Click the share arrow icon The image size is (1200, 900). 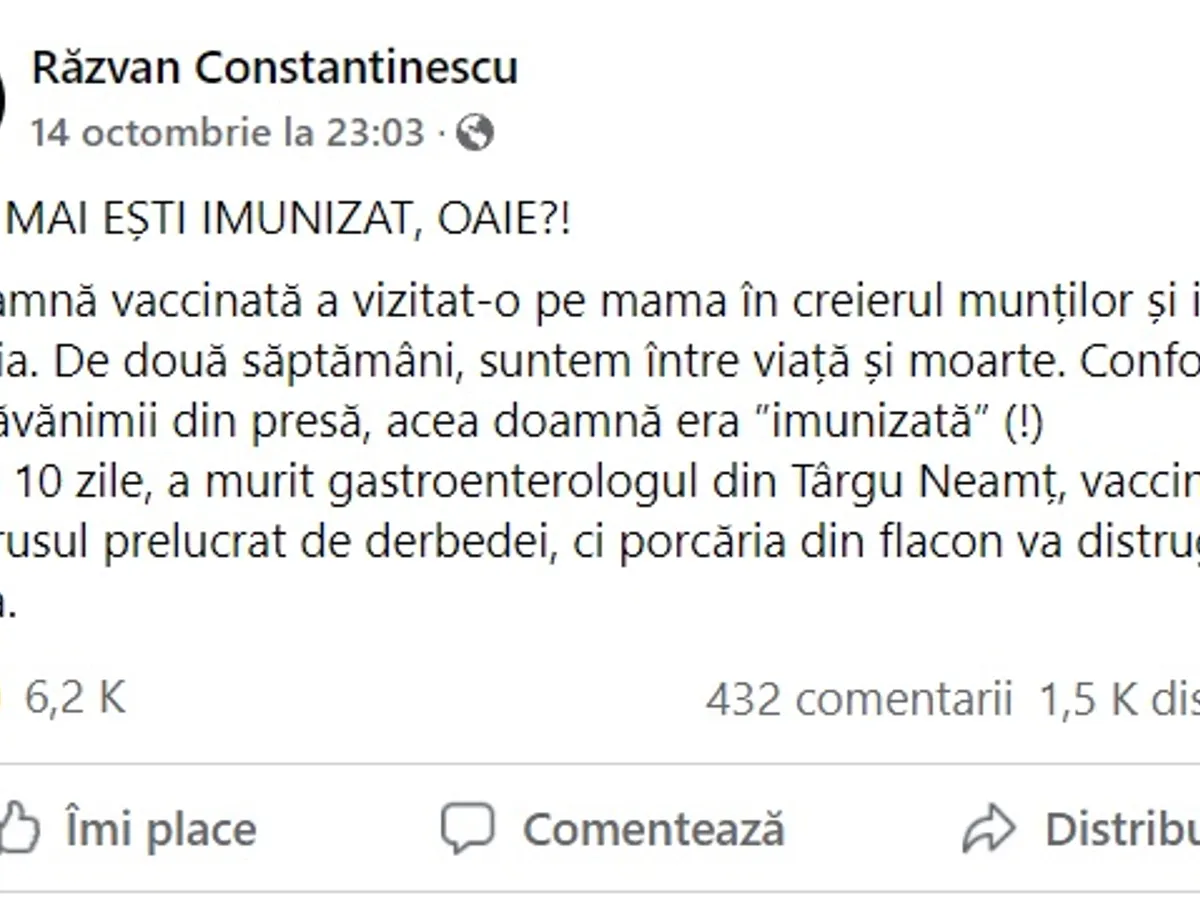click(989, 829)
